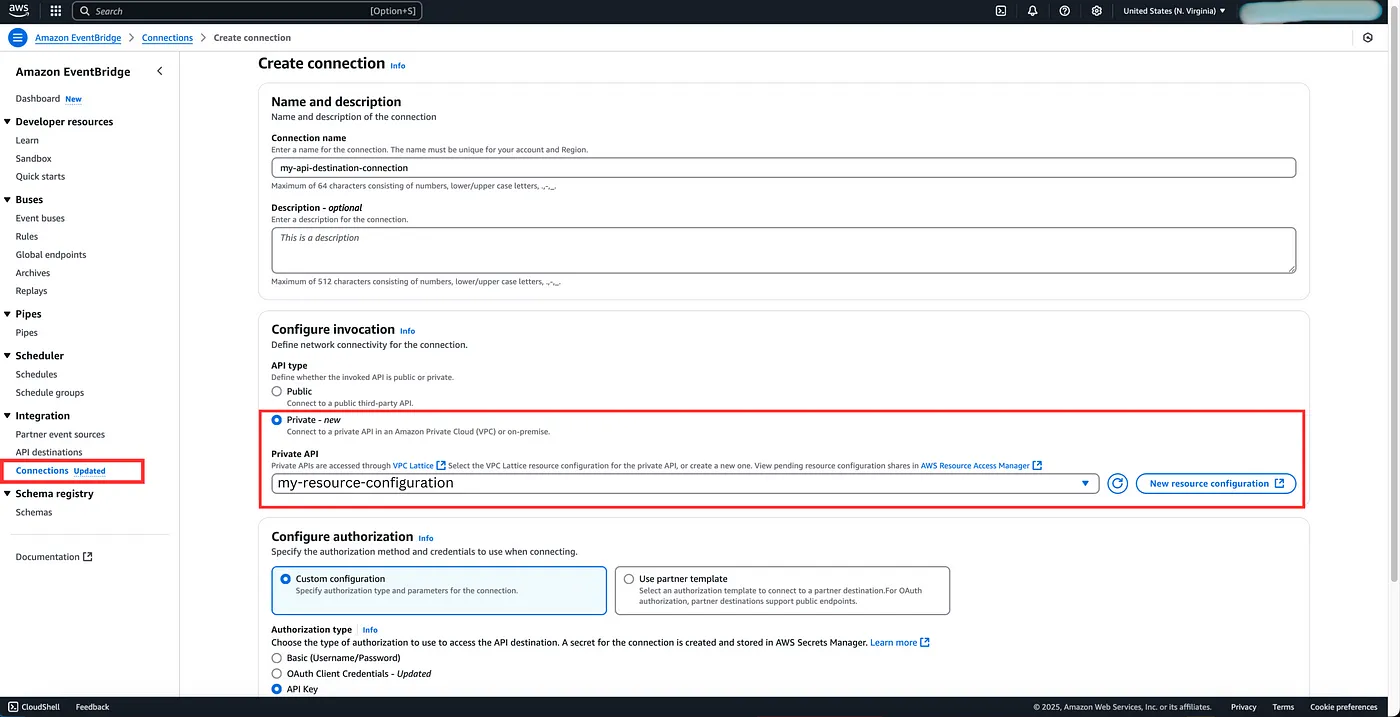This screenshot has width=1400, height=717.
Task: Open Dashboard in the sidebar
Action: coord(38,99)
